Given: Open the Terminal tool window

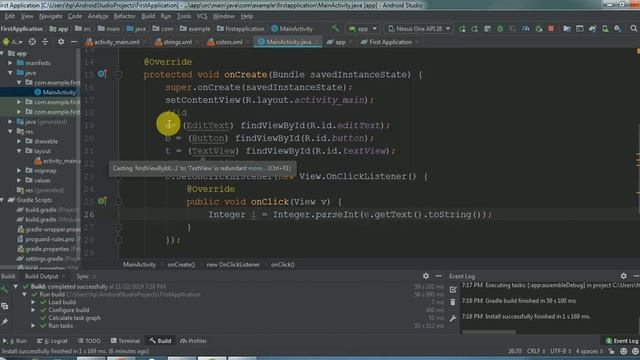Looking at the screenshot, I should [x=125, y=341].
